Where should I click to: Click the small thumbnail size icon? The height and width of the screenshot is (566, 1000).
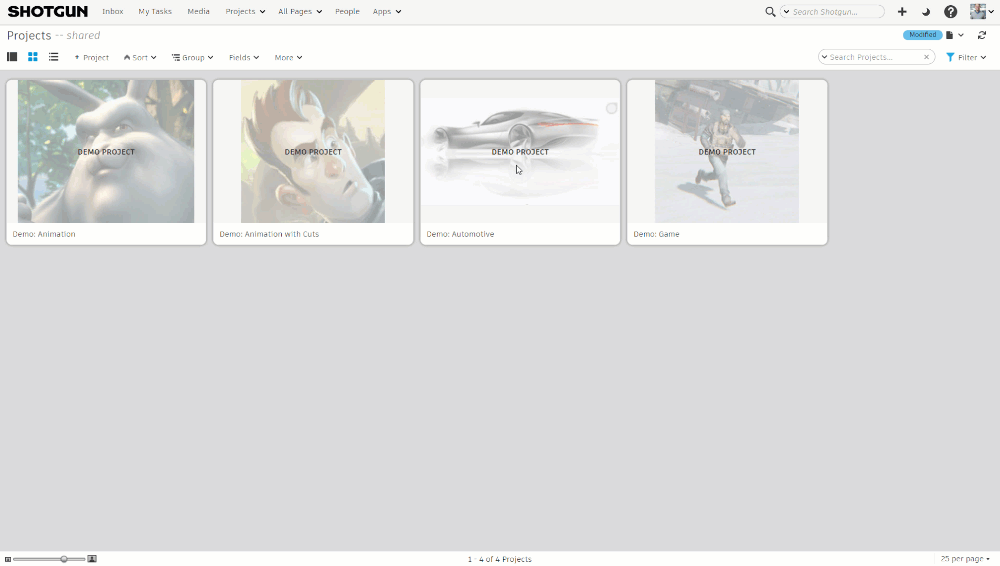coord(8,559)
